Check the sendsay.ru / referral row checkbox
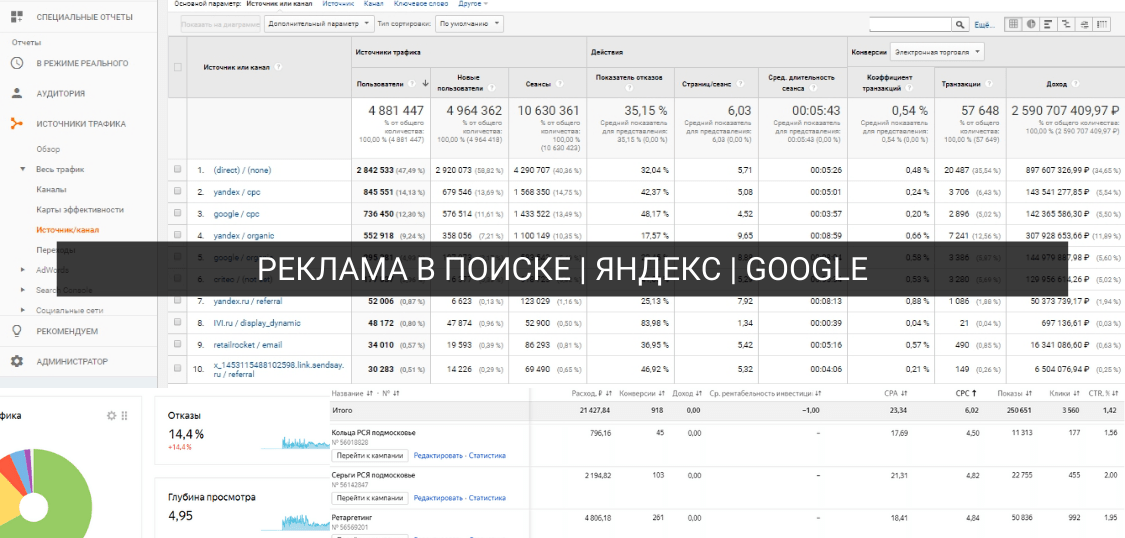 (178, 368)
